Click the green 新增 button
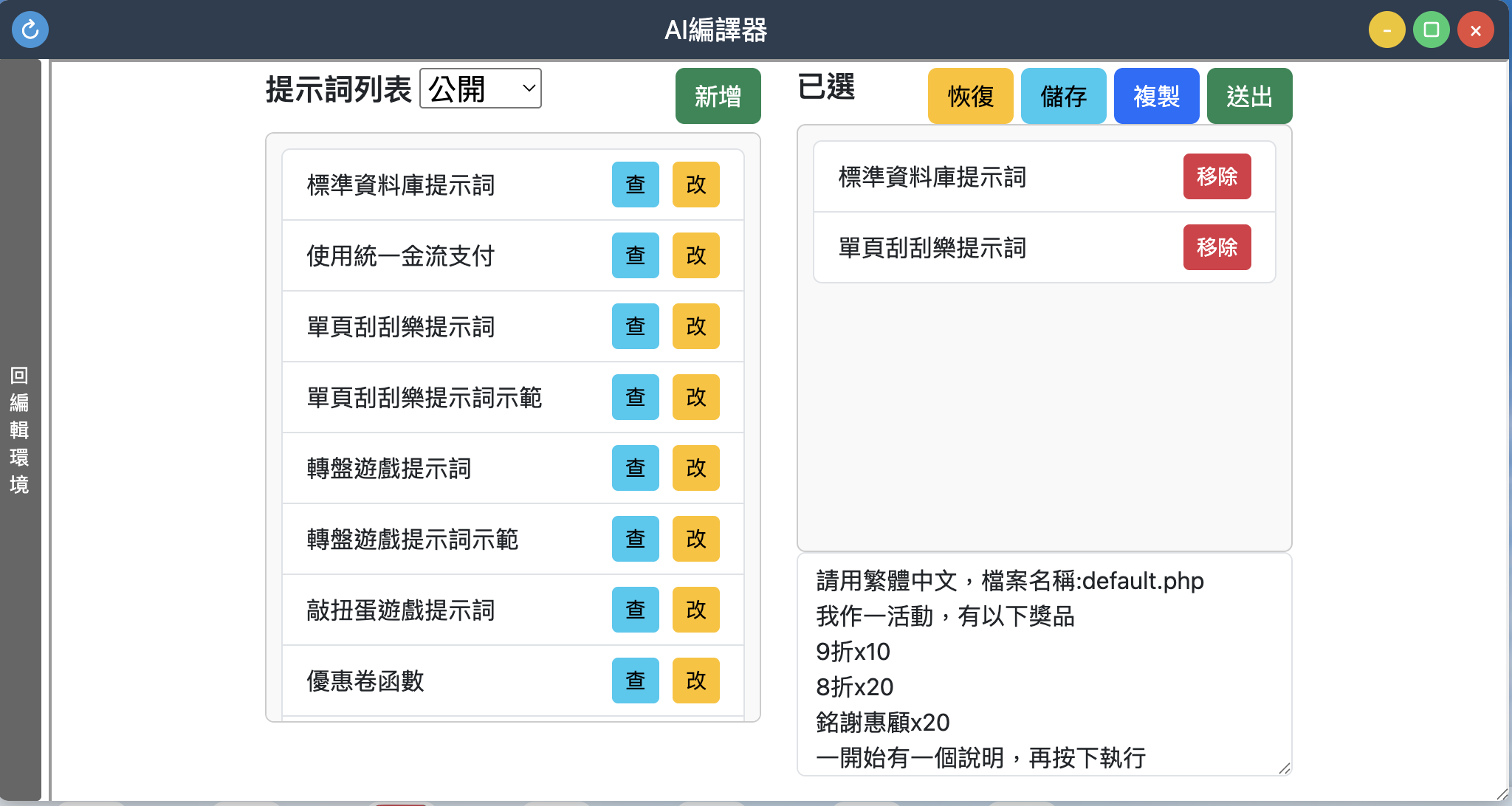 point(718,96)
